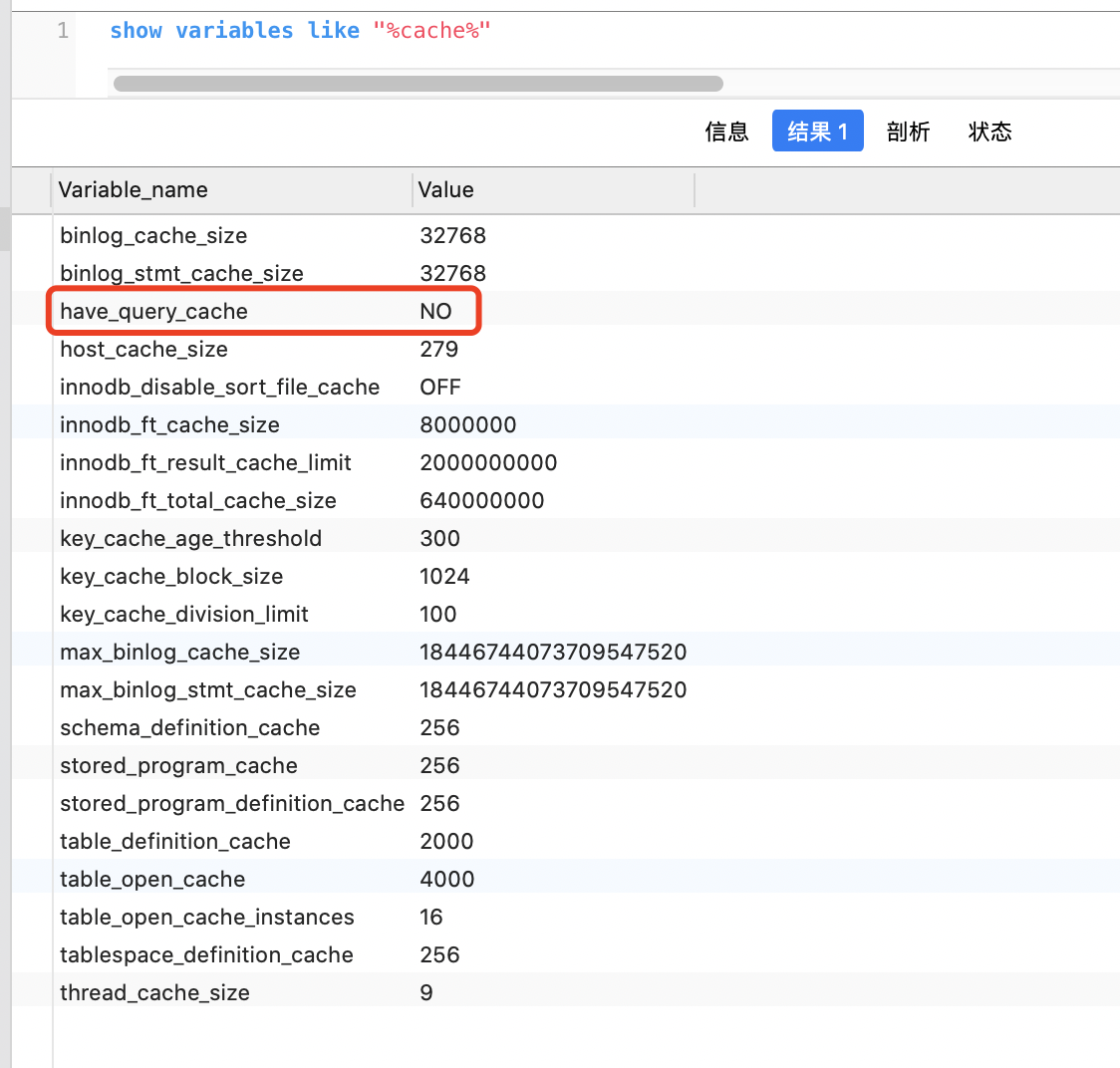This screenshot has height=1068, width=1120.
Task: Click the 1024 value of key_cache_block_size
Action: [x=444, y=577]
